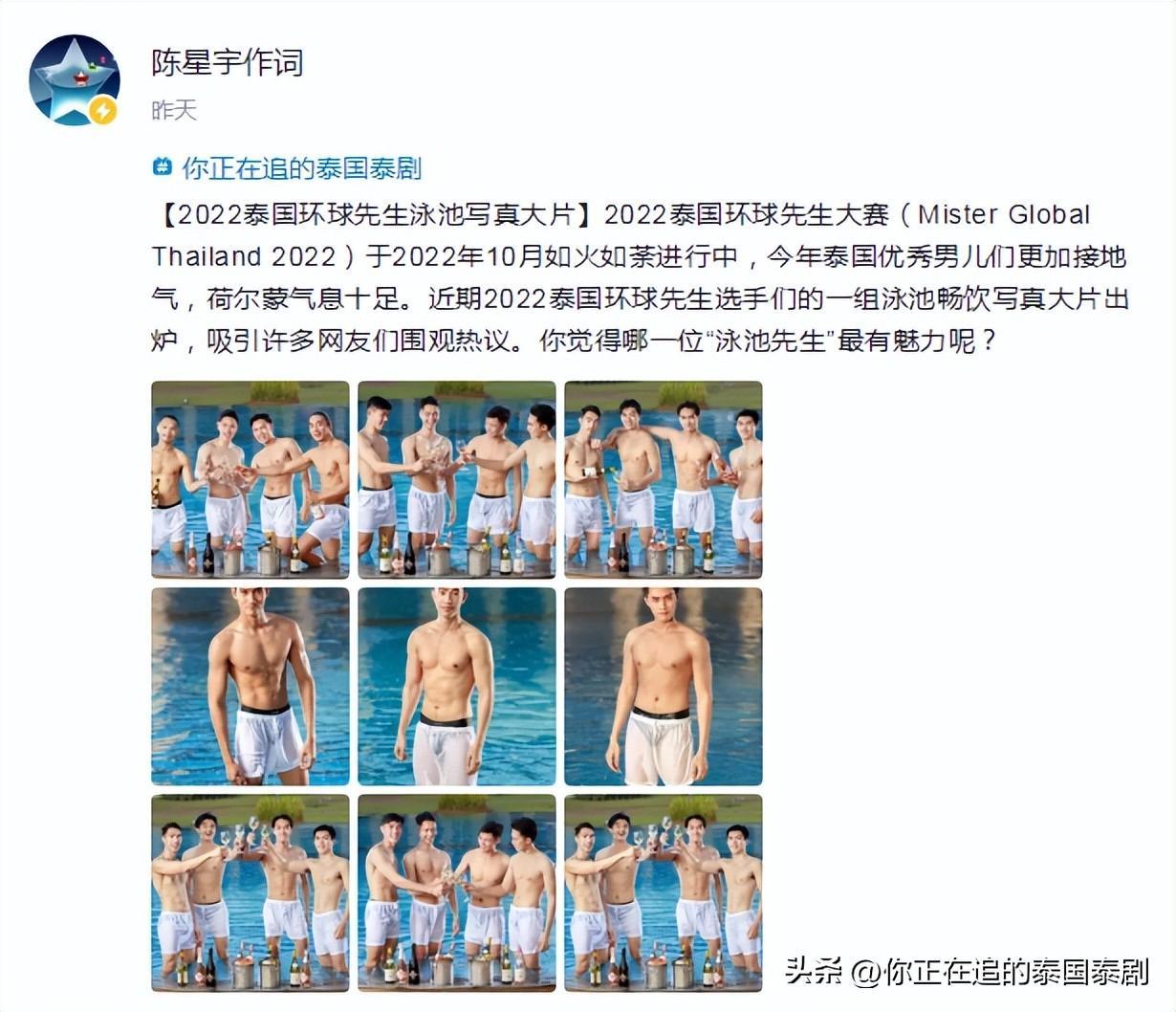This screenshot has width=1176, height=1012.
Task: Open the middle-right solo portrait thumbnail
Action: click(664, 686)
